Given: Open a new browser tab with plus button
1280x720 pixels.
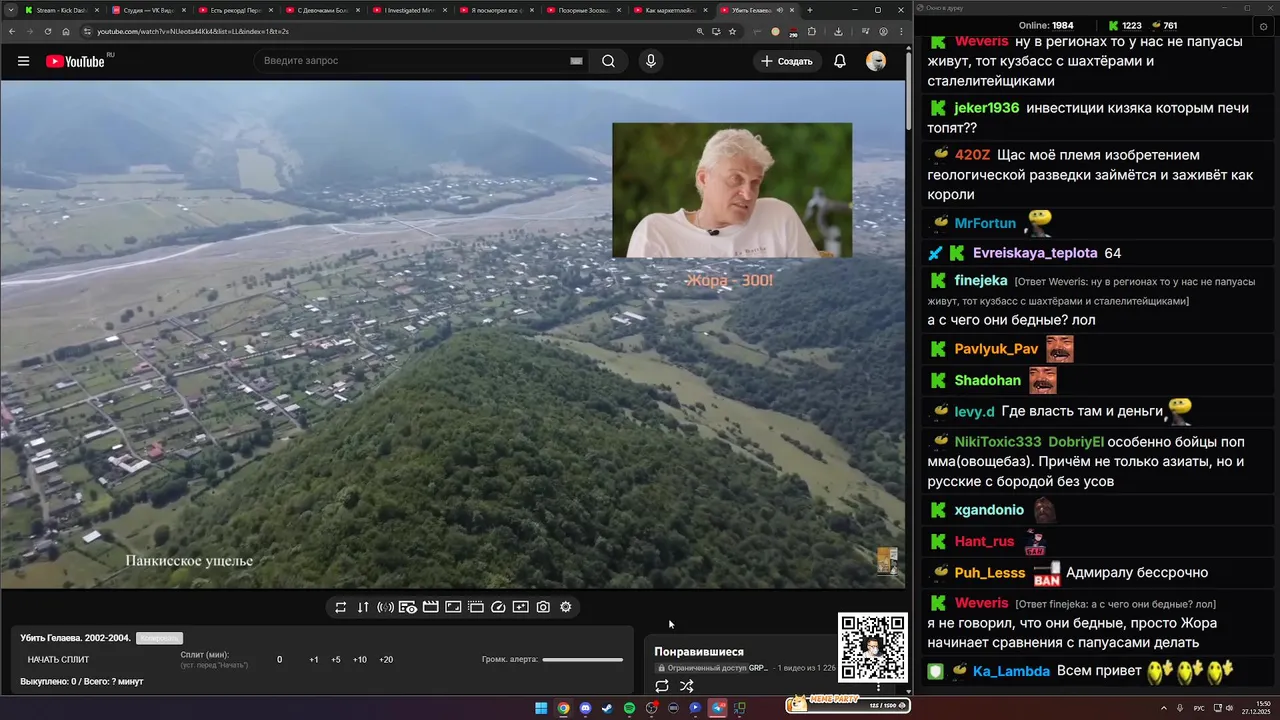Looking at the screenshot, I should point(809,10).
